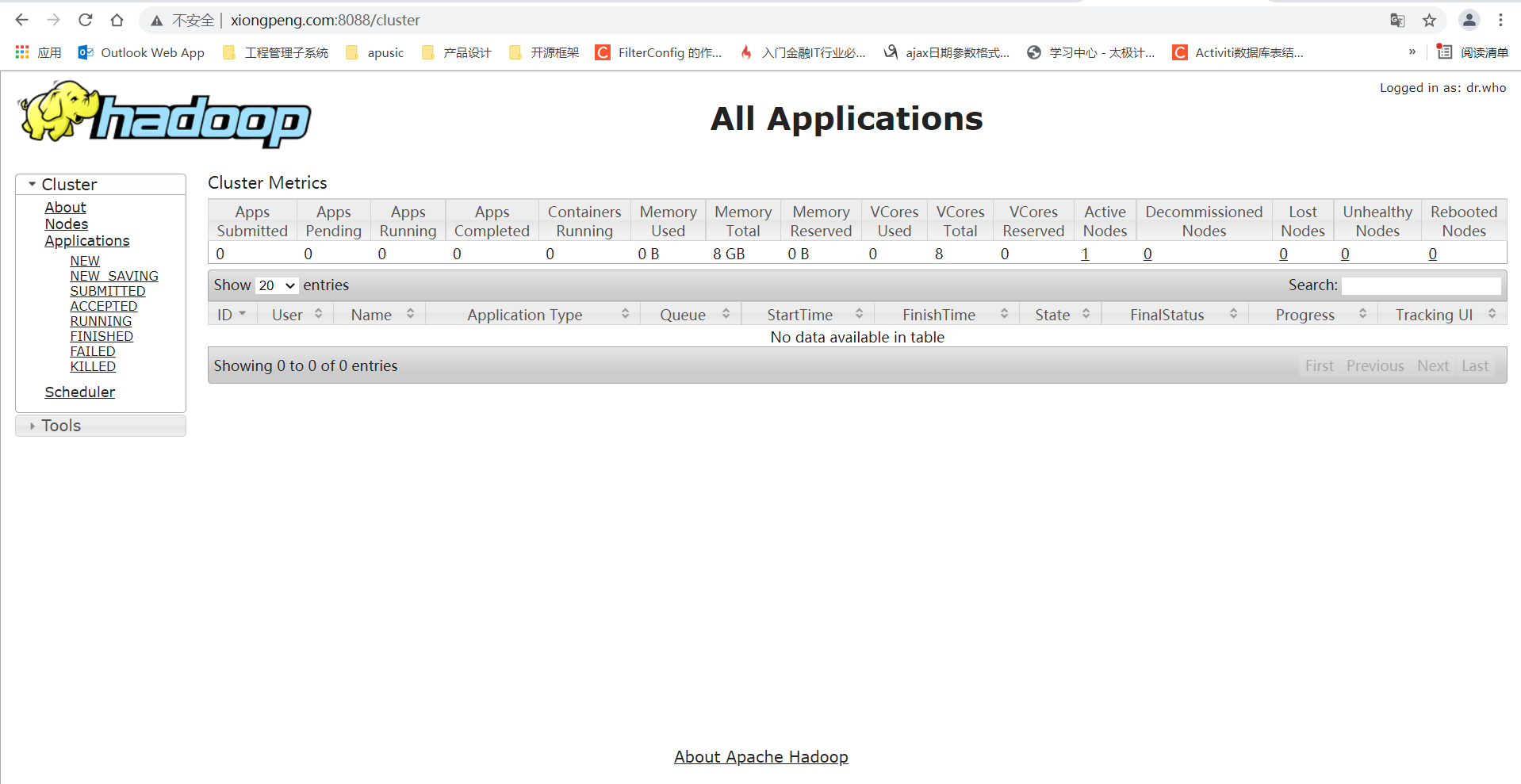Open the Show entries dropdown

pos(275,285)
